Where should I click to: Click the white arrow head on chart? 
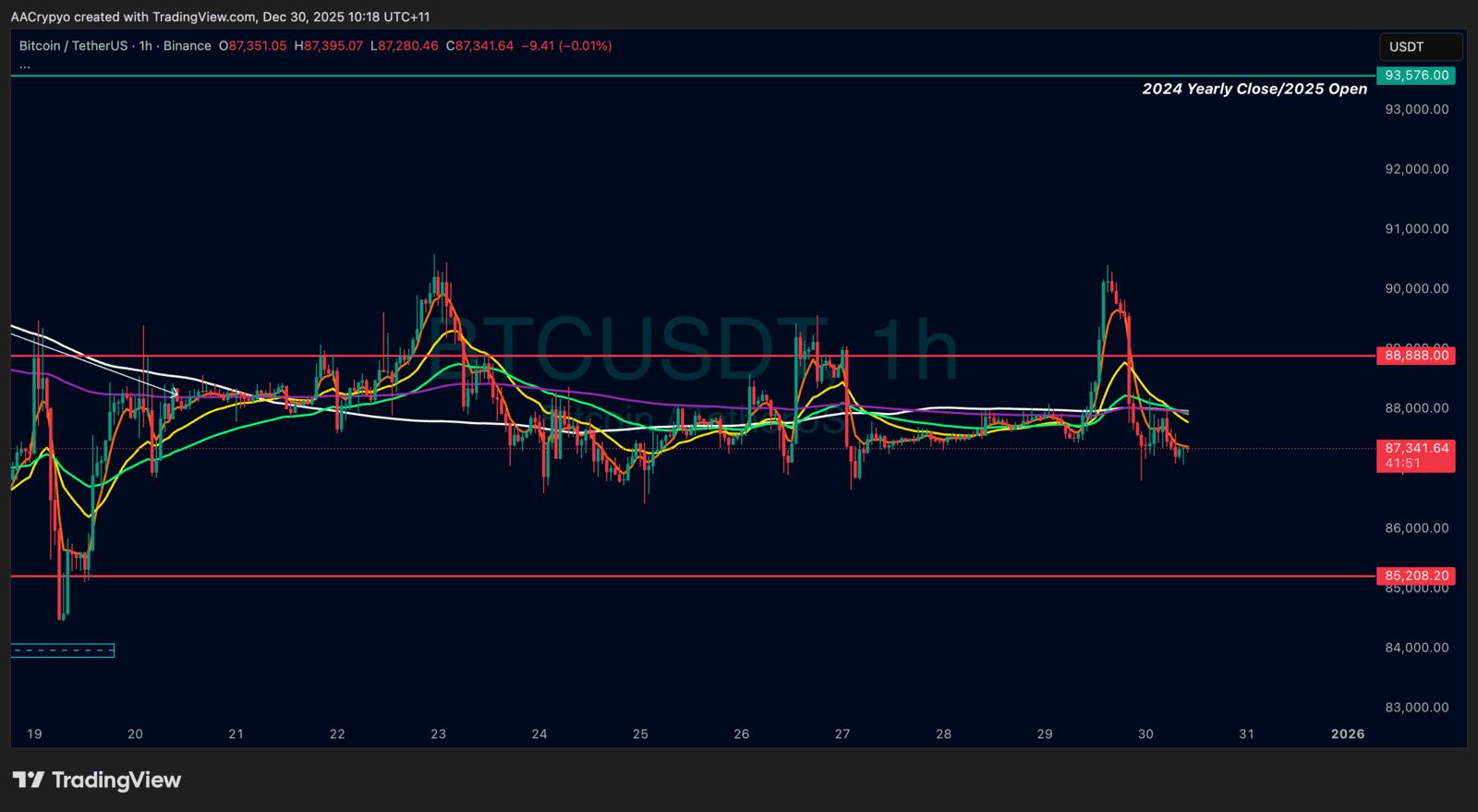coord(175,394)
